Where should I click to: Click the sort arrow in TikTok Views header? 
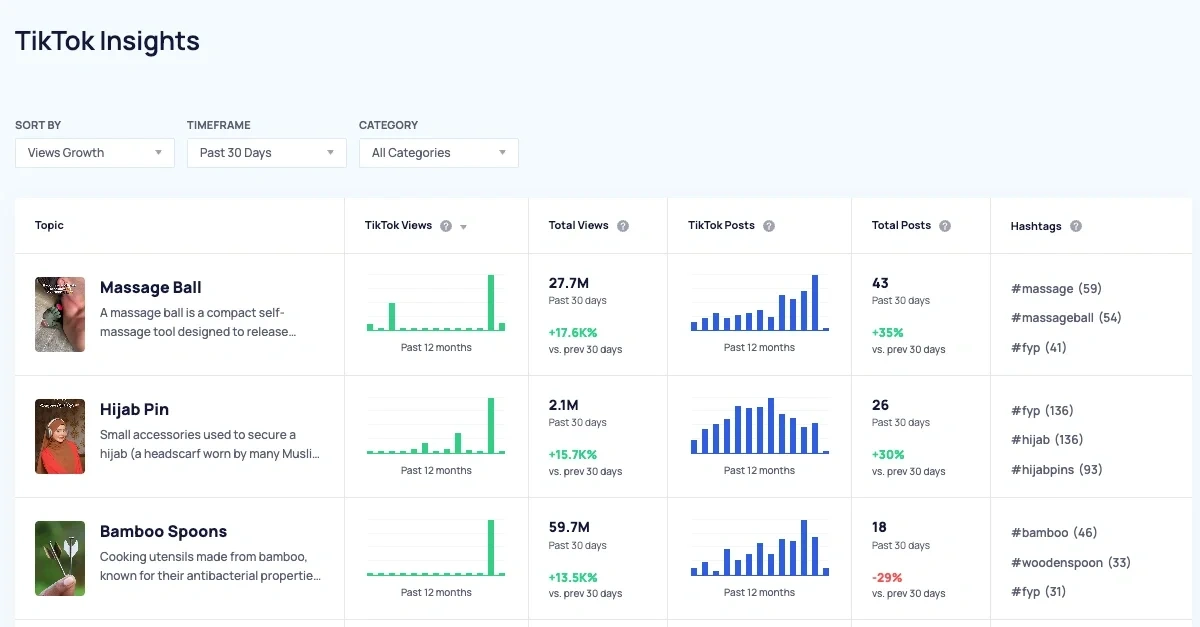click(x=463, y=227)
